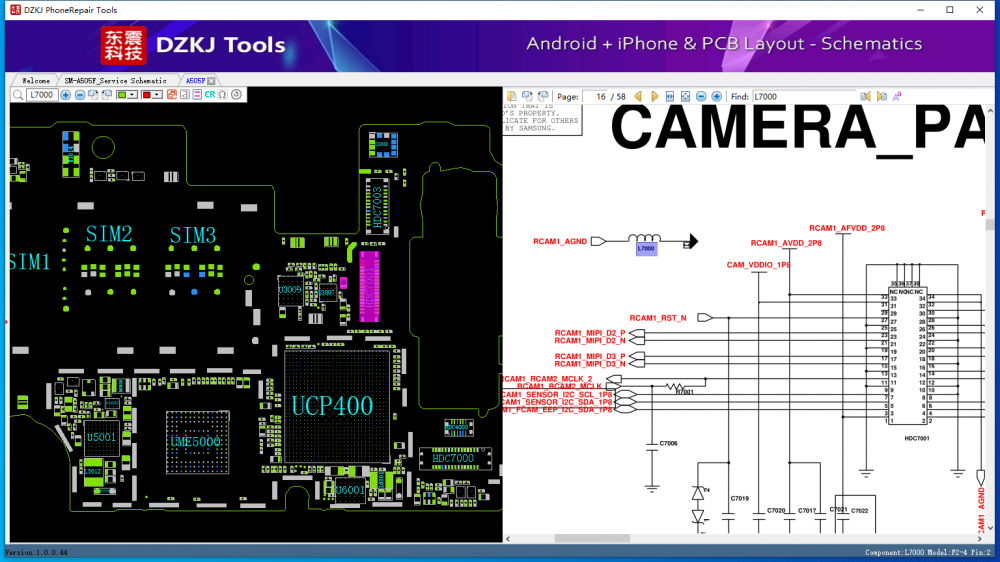The width and height of the screenshot is (1000, 562).
Task: Click the HDC7003 connector on PCB
Action: coord(377,205)
